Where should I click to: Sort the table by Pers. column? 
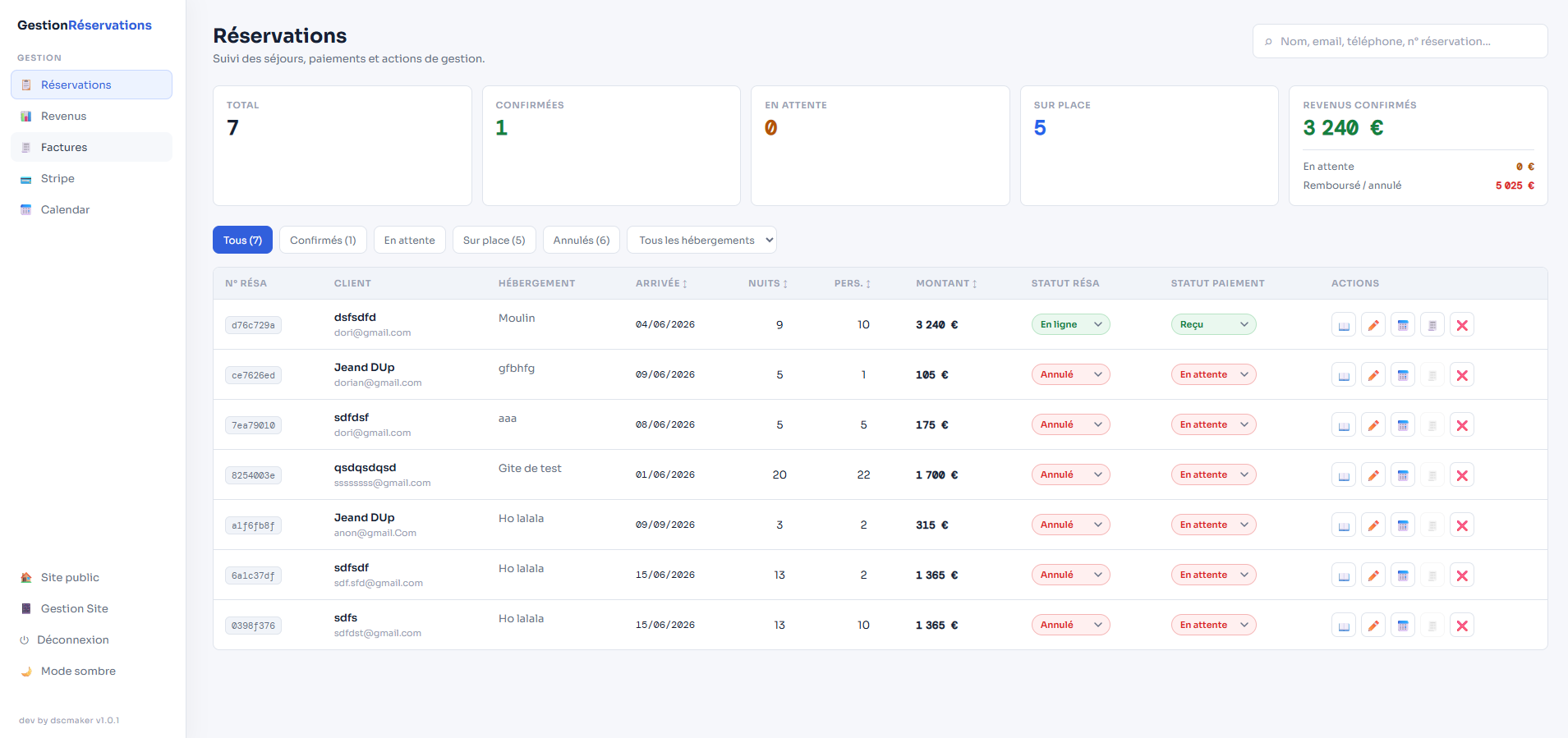tap(853, 283)
